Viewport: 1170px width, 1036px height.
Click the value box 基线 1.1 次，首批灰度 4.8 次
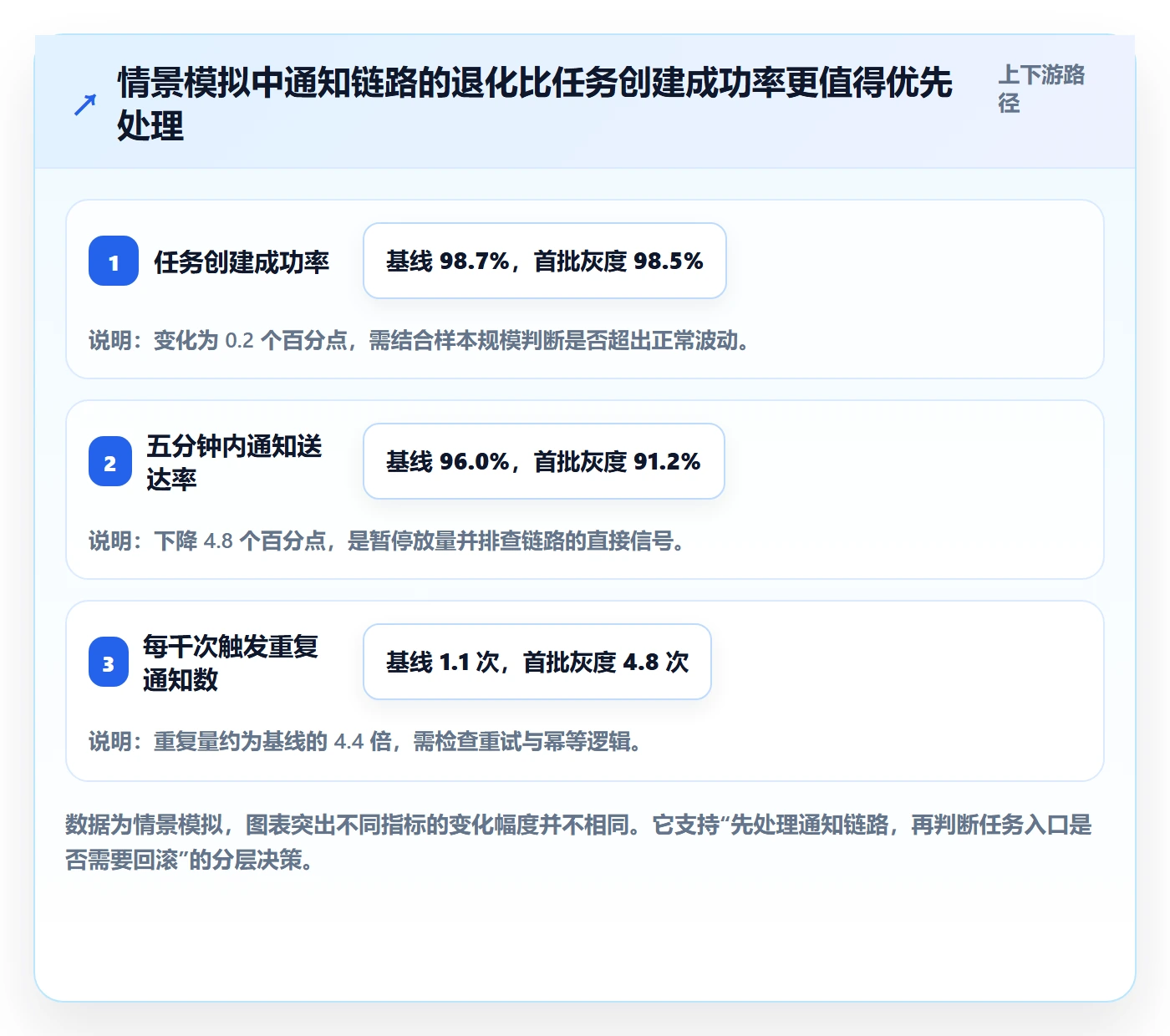tap(537, 662)
